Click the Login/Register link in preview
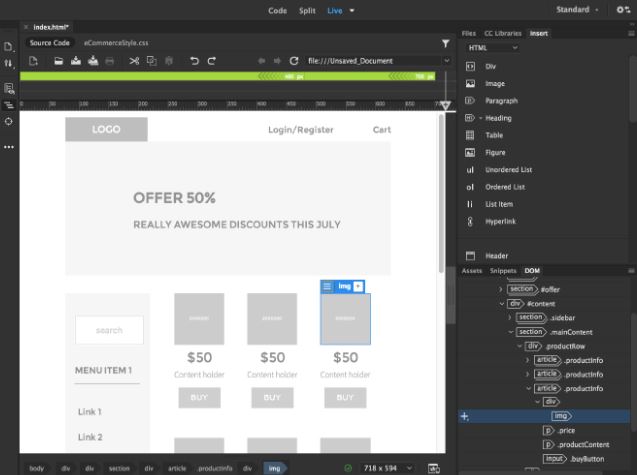 tap(301, 130)
